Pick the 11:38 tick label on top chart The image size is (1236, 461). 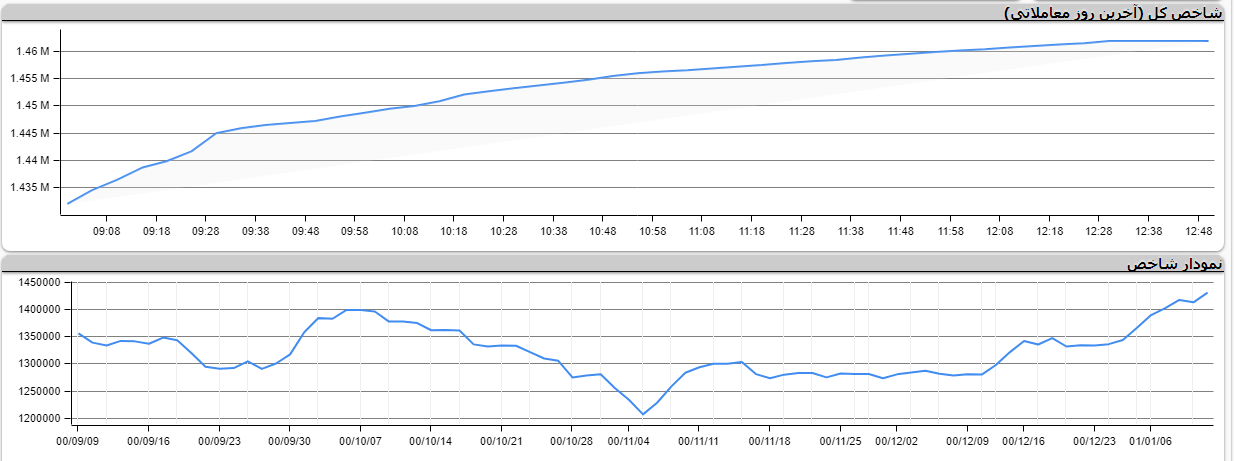(850, 231)
